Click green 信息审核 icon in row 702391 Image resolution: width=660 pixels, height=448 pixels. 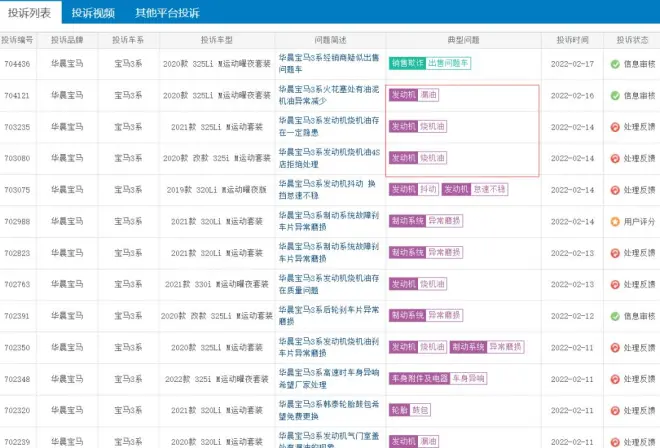click(x=615, y=316)
